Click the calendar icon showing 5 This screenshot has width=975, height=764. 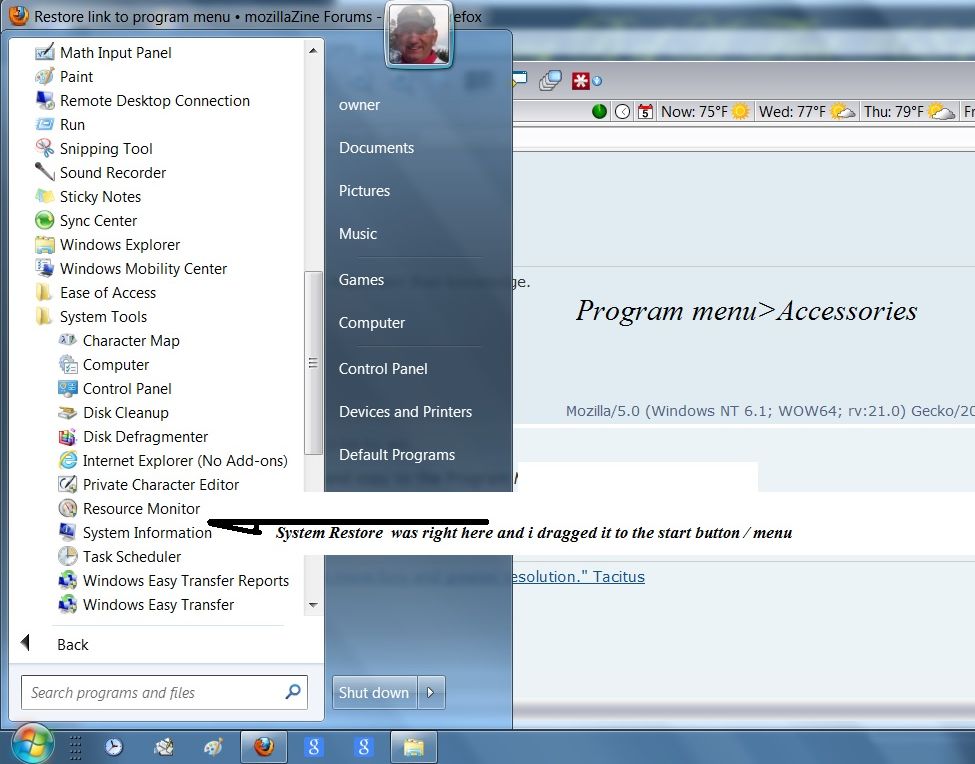pos(645,112)
